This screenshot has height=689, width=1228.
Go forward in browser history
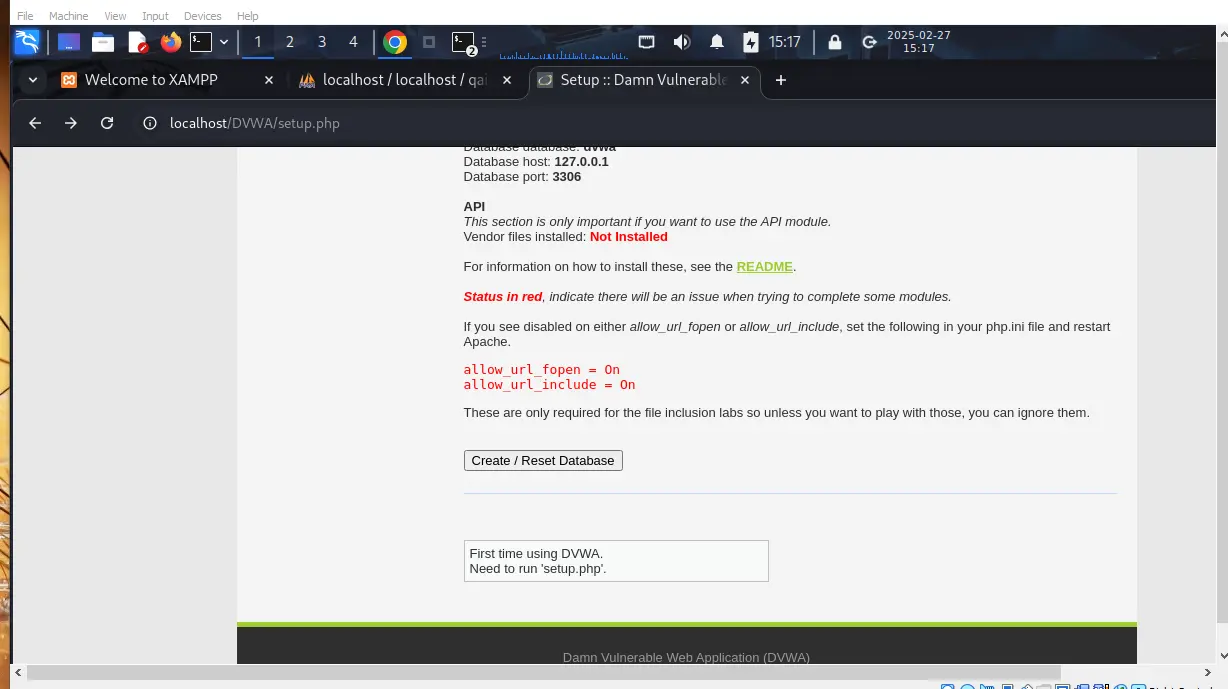click(71, 123)
